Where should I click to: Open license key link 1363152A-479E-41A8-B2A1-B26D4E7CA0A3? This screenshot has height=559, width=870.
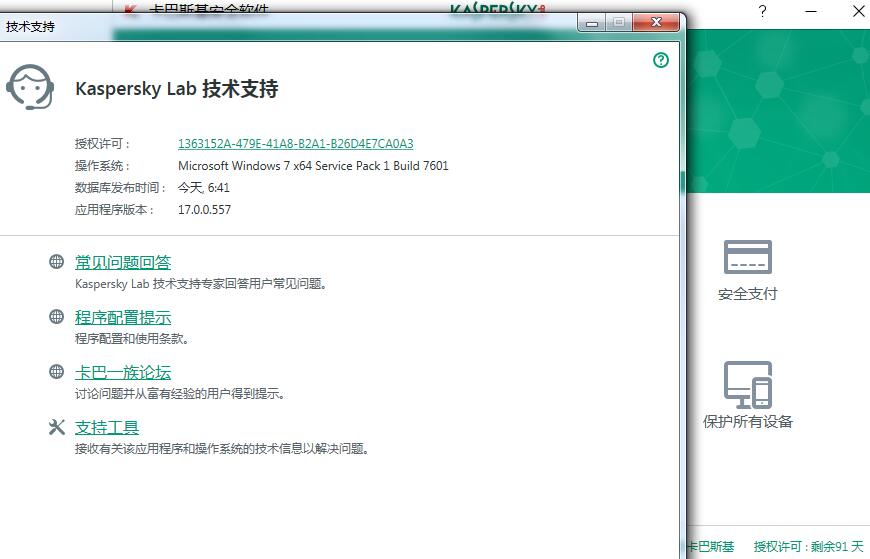[295, 144]
